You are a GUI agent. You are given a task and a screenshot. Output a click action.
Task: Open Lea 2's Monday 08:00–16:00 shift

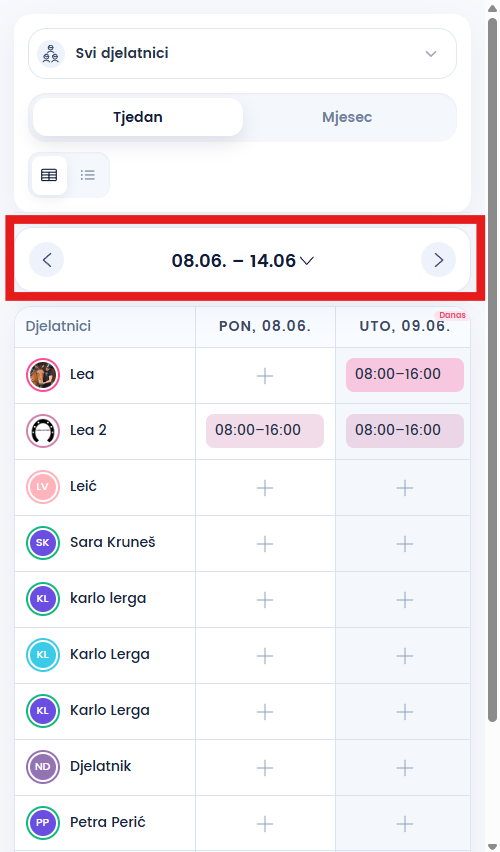tap(265, 431)
